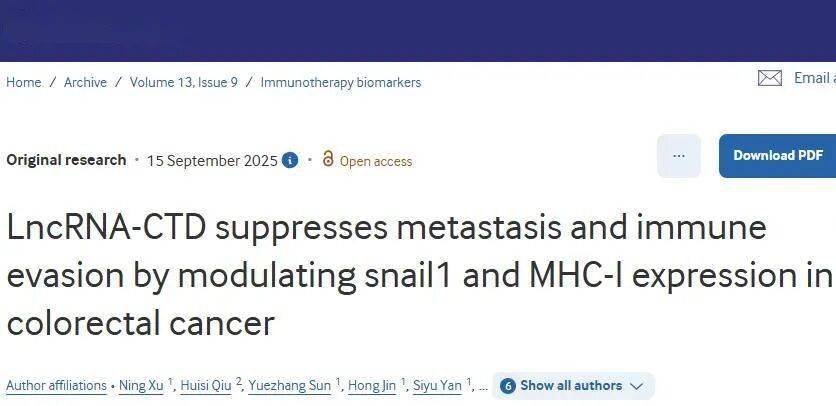Open the Immunotherapy biomarkers section link
Screen dimensions: 836x406
pos(340,82)
